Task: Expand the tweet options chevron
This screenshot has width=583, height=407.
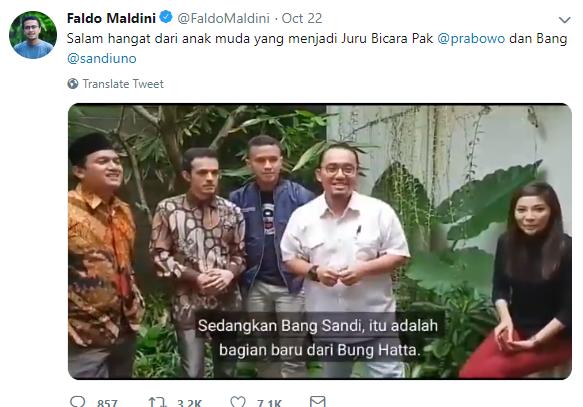Action: pyautogui.click(x=564, y=20)
